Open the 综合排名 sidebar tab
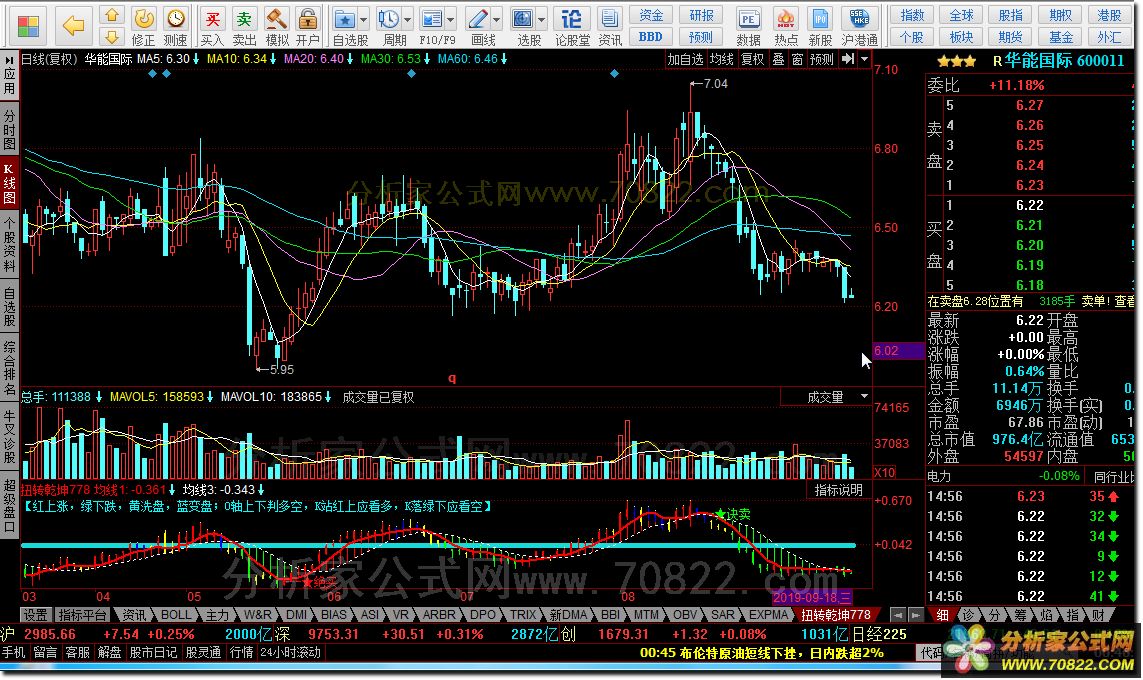The image size is (1143, 680). pyautogui.click(x=9, y=370)
